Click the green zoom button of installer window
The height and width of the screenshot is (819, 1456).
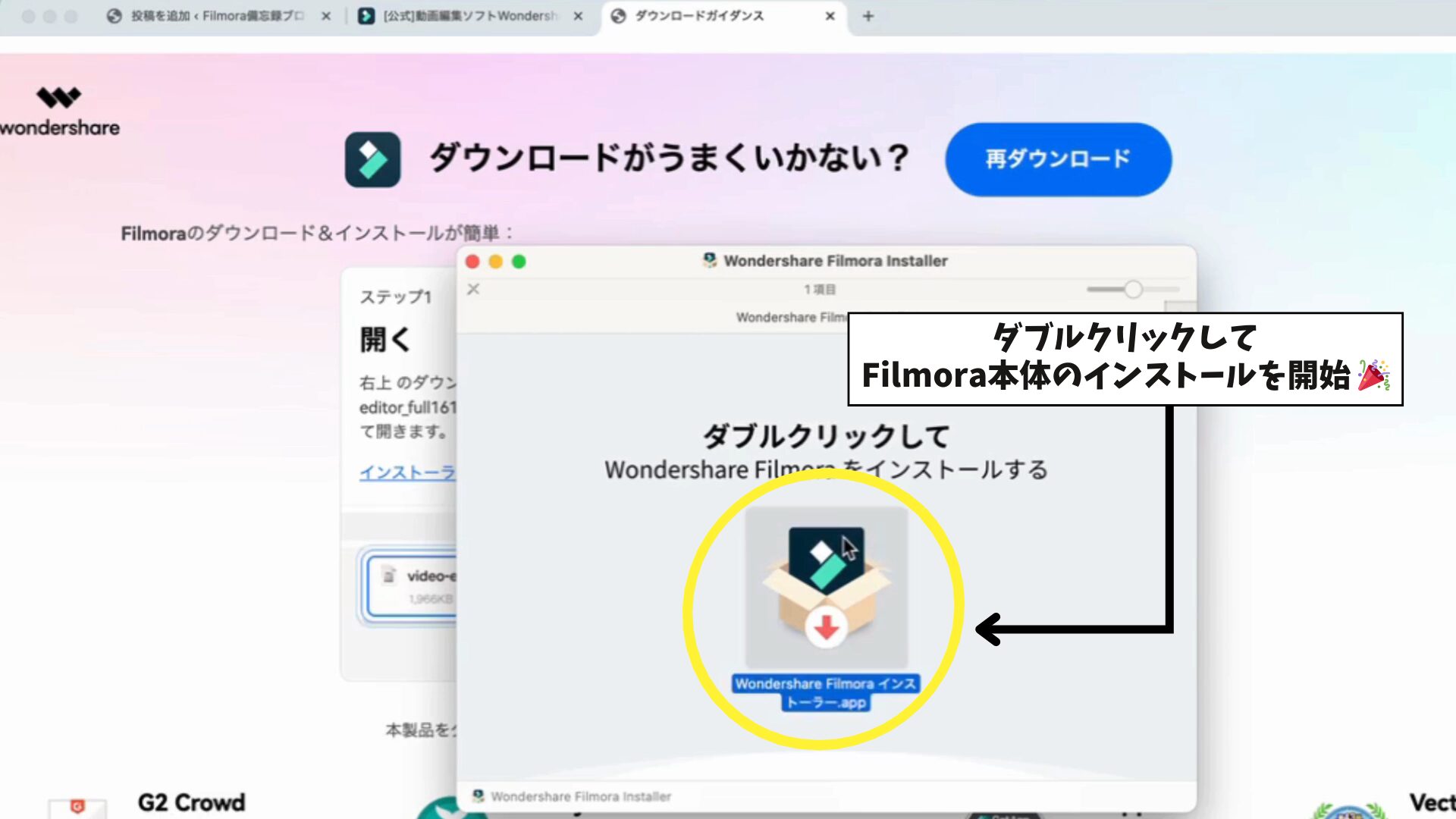(519, 262)
